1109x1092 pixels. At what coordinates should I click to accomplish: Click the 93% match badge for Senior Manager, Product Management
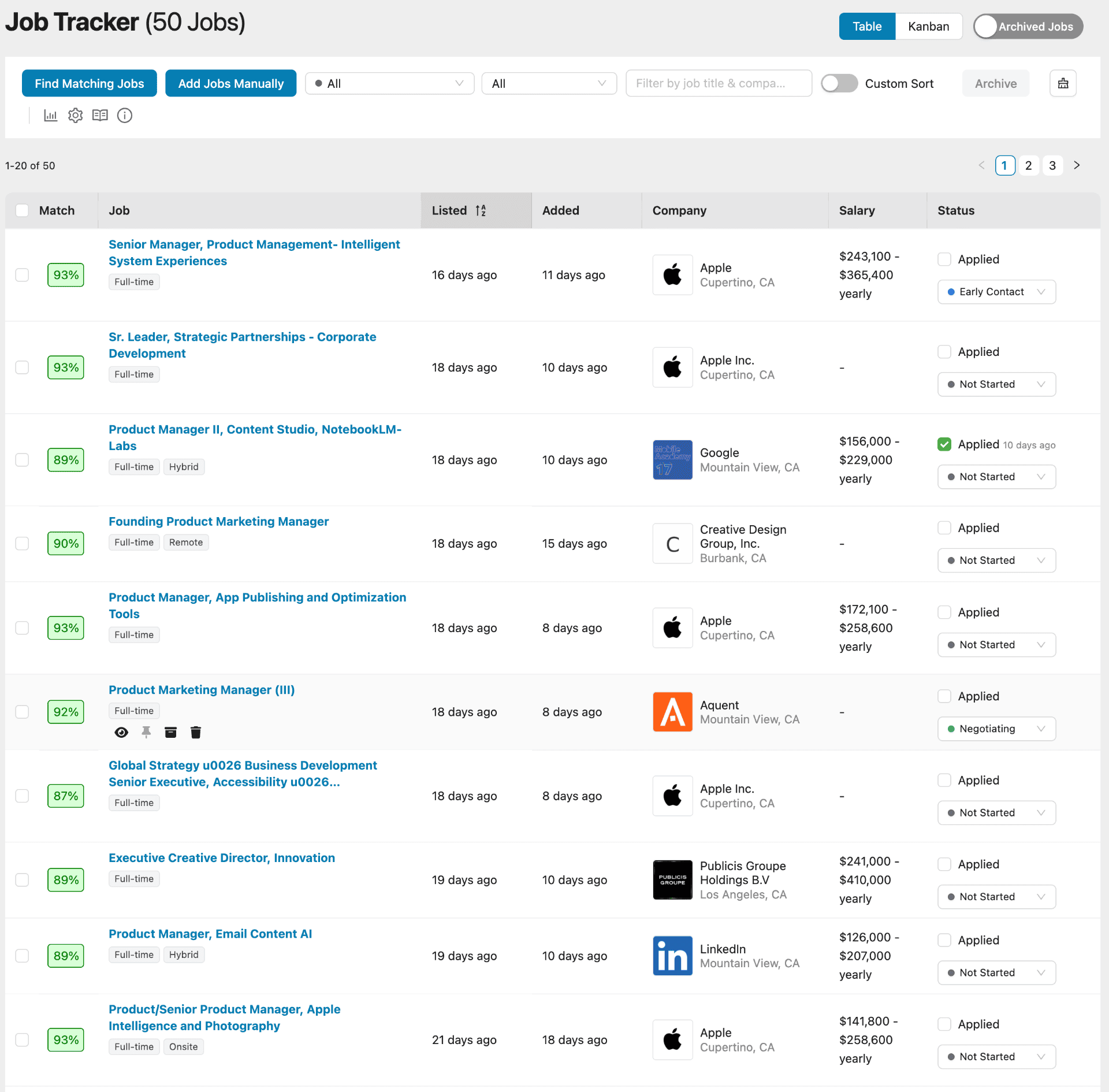[x=66, y=275]
